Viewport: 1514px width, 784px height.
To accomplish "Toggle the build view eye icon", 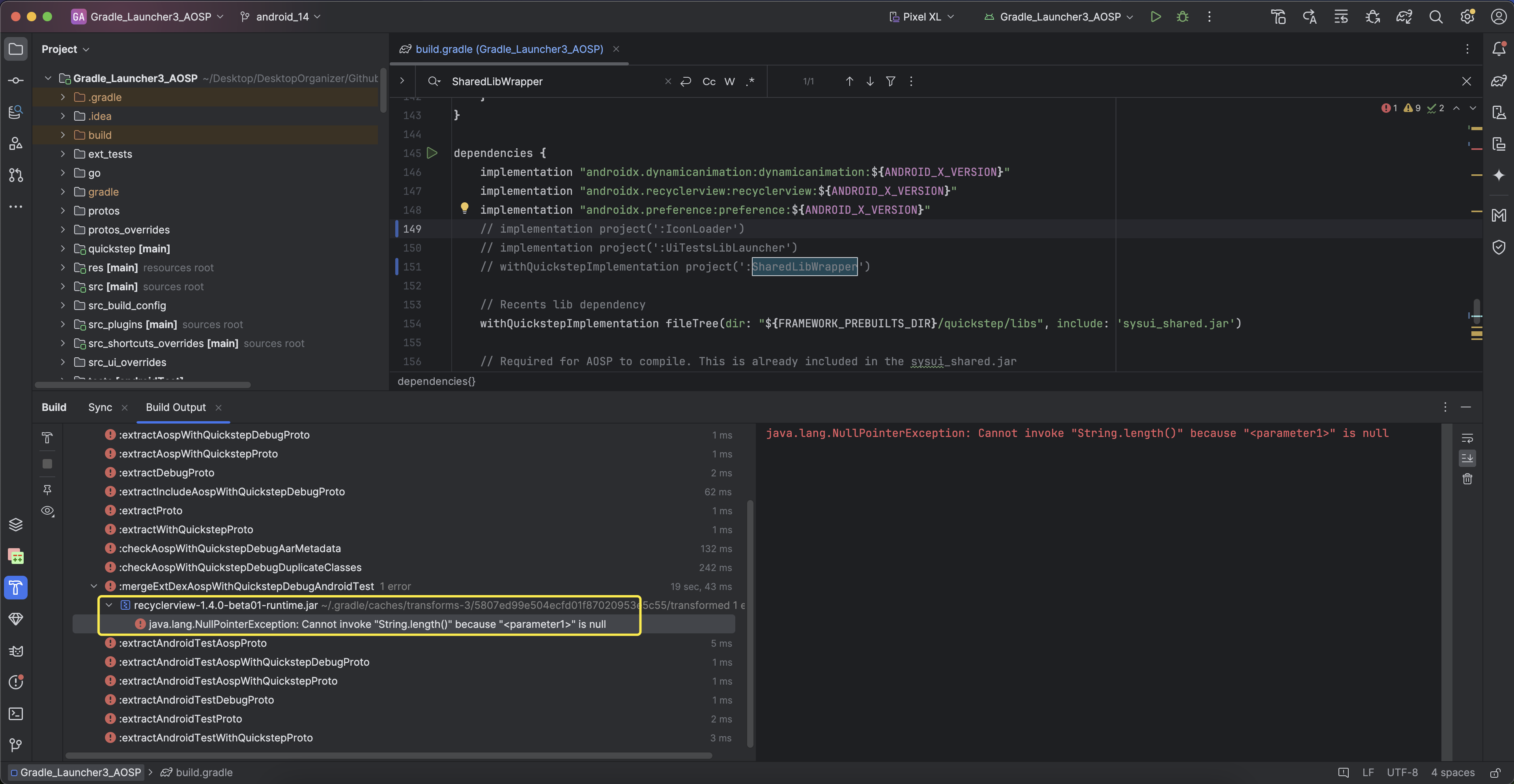I will coord(48,511).
